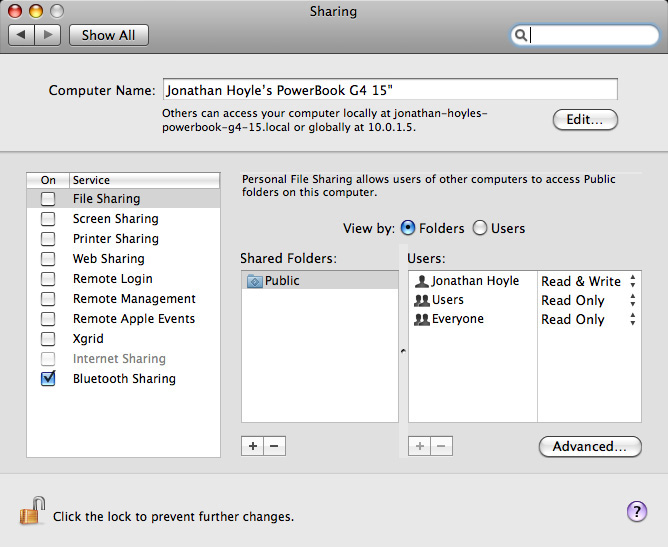This screenshot has width=668, height=547.
Task: Remove shared folder with minus button
Action: 274,446
